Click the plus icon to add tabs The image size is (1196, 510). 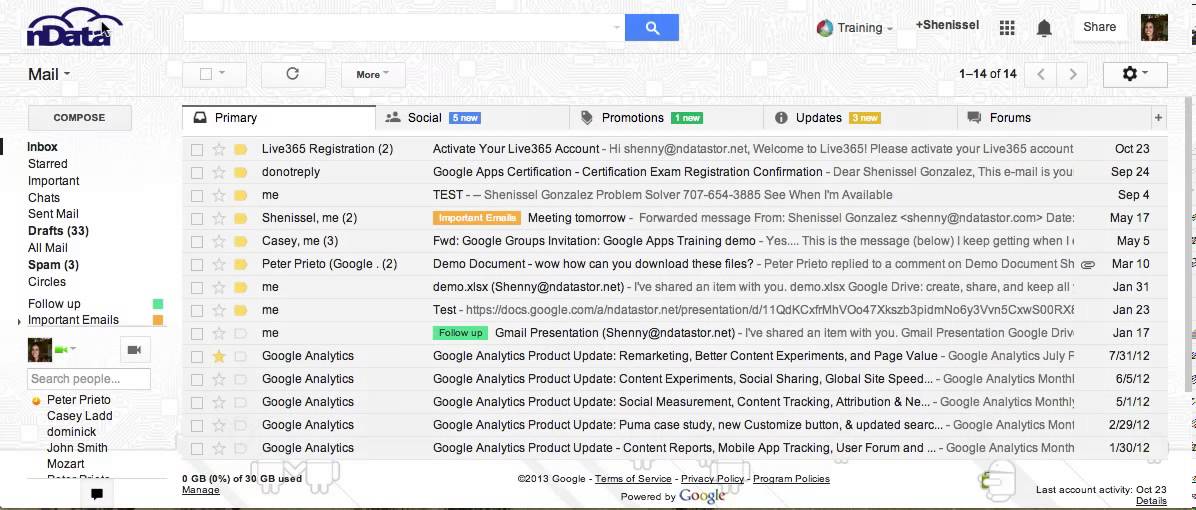coord(1158,117)
